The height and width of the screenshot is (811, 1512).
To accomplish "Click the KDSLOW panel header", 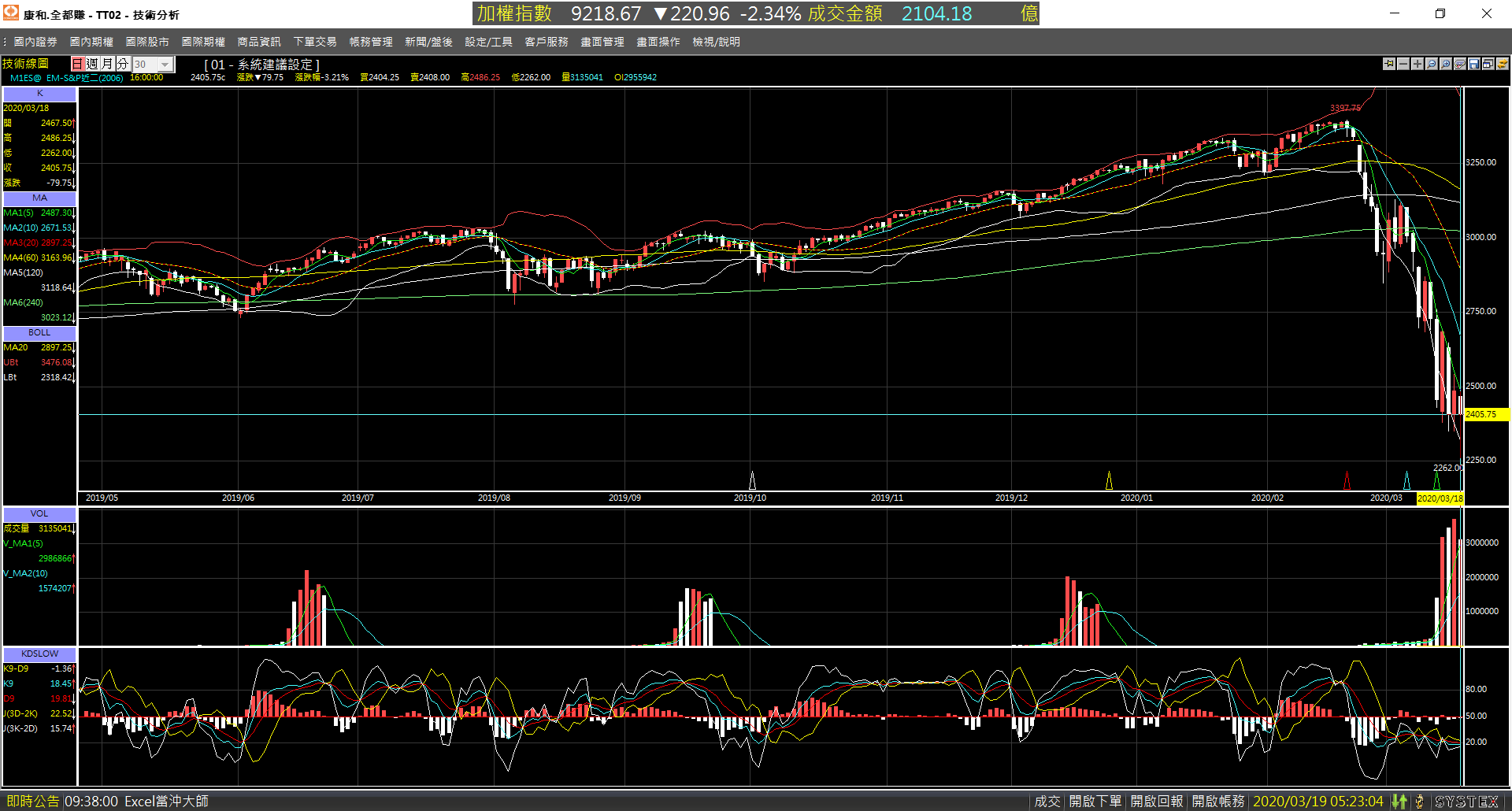I will (39, 654).
